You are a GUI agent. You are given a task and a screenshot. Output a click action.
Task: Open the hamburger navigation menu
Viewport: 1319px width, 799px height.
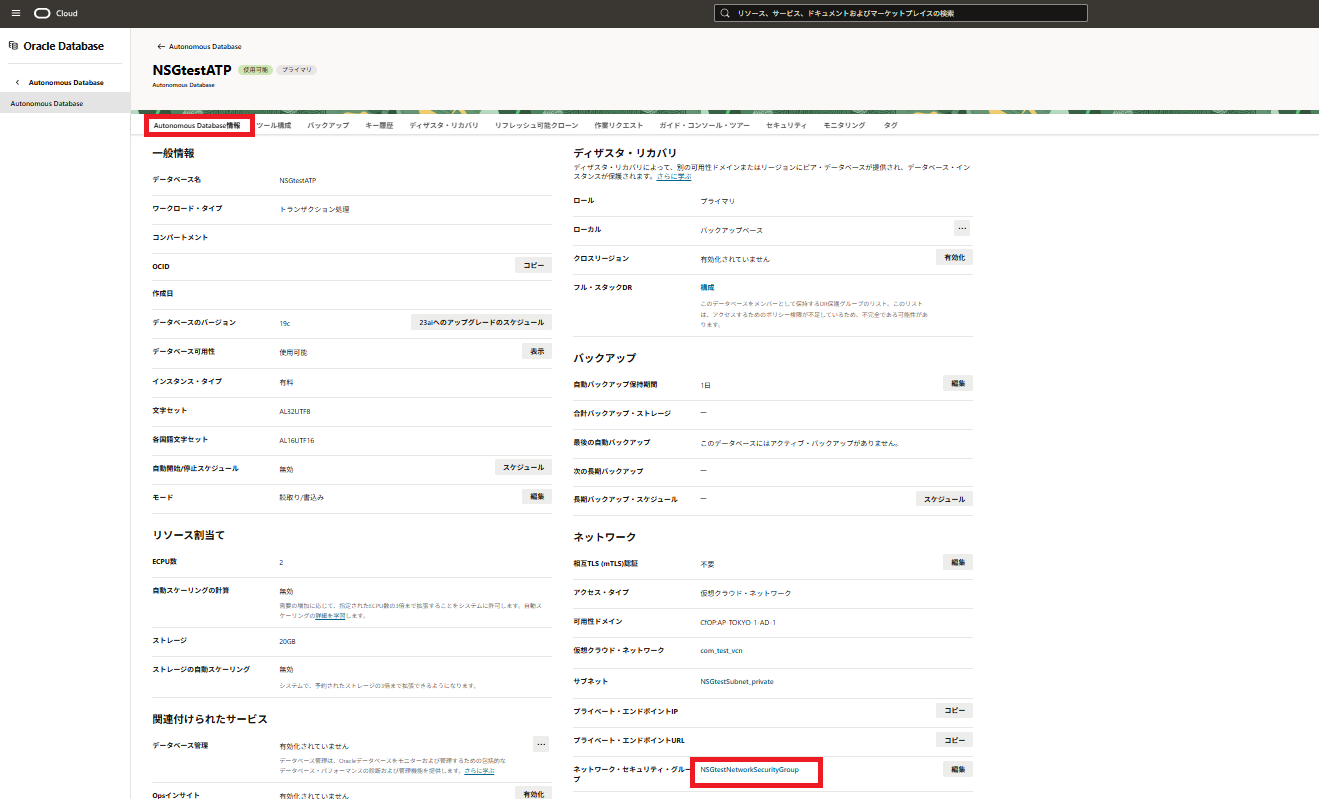tap(15, 13)
